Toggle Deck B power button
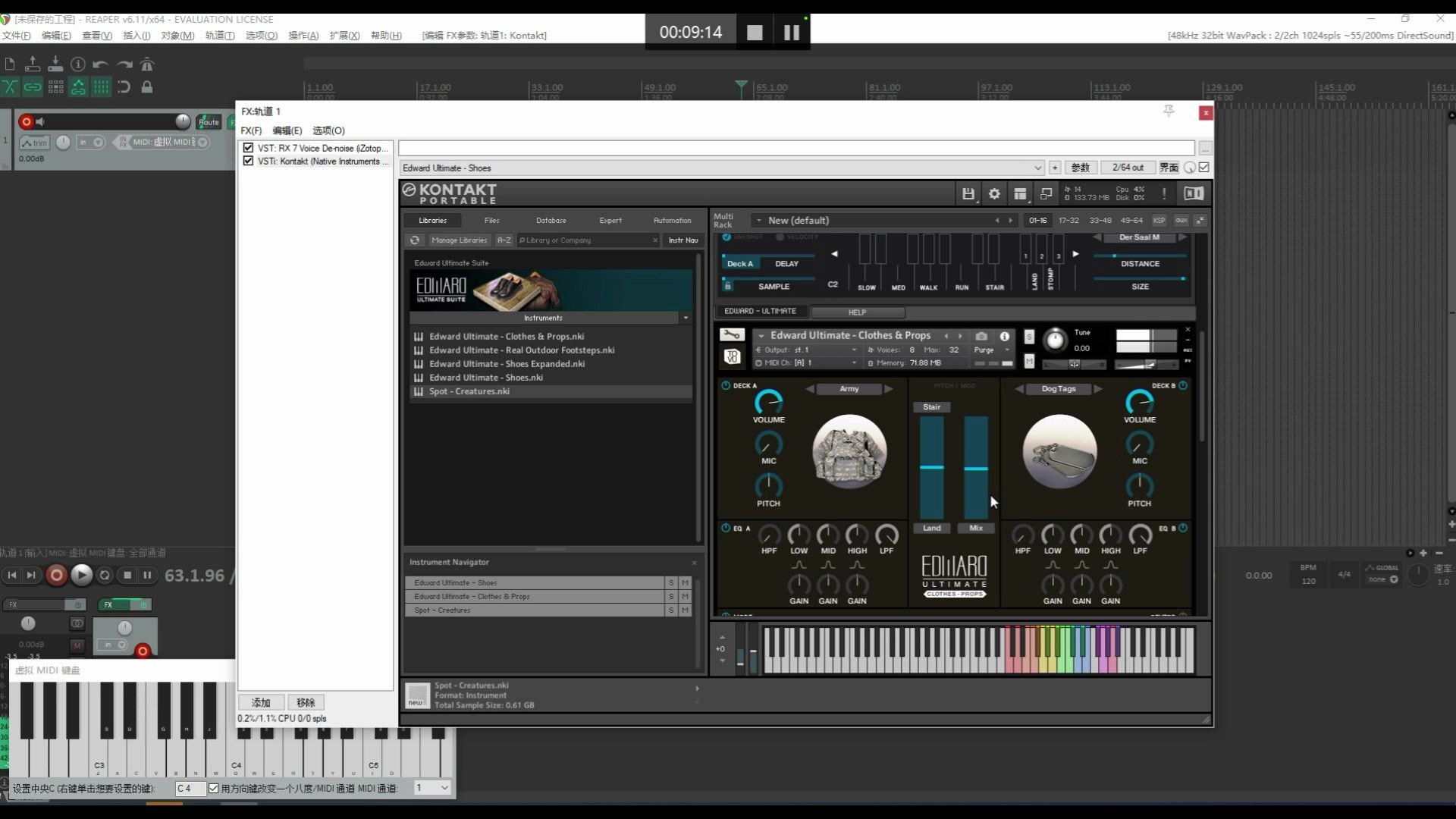Screen dimensions: 1456x819 click(x=1183, y=385)
